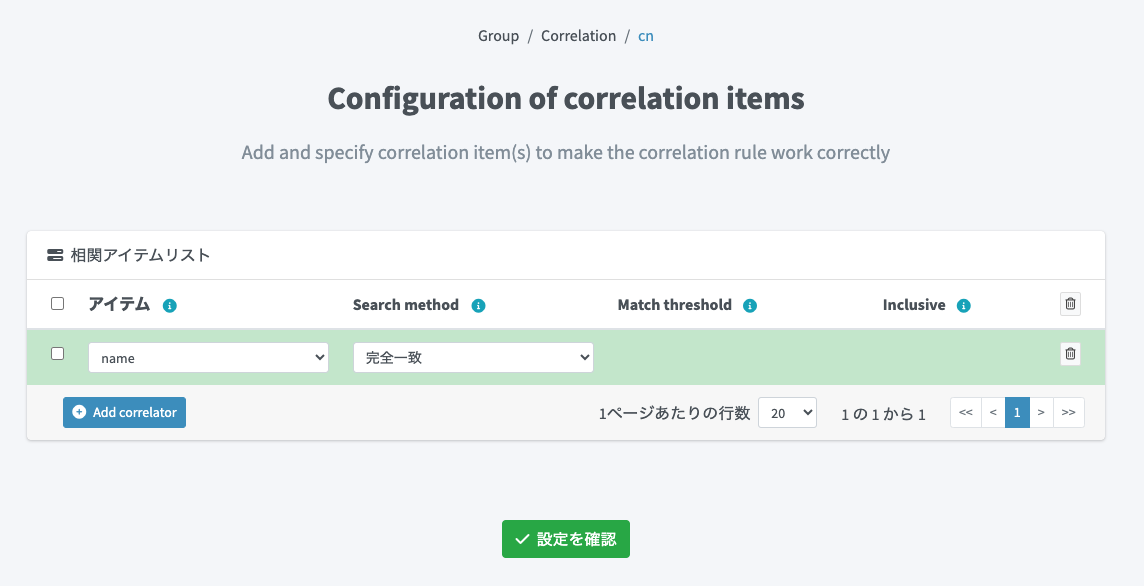Check the name row checkbox

point(57,353)
